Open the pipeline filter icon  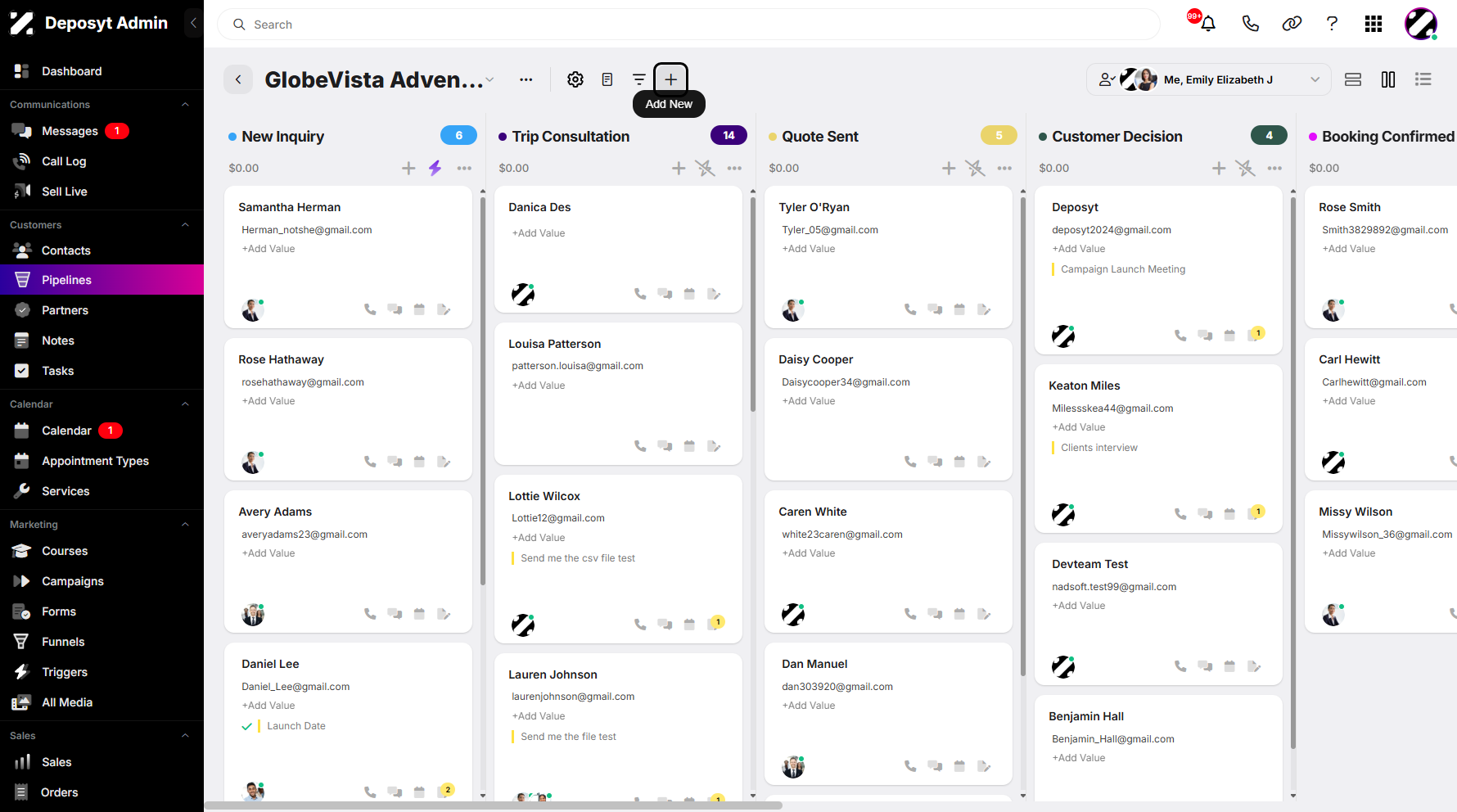[x=639, y=79]
